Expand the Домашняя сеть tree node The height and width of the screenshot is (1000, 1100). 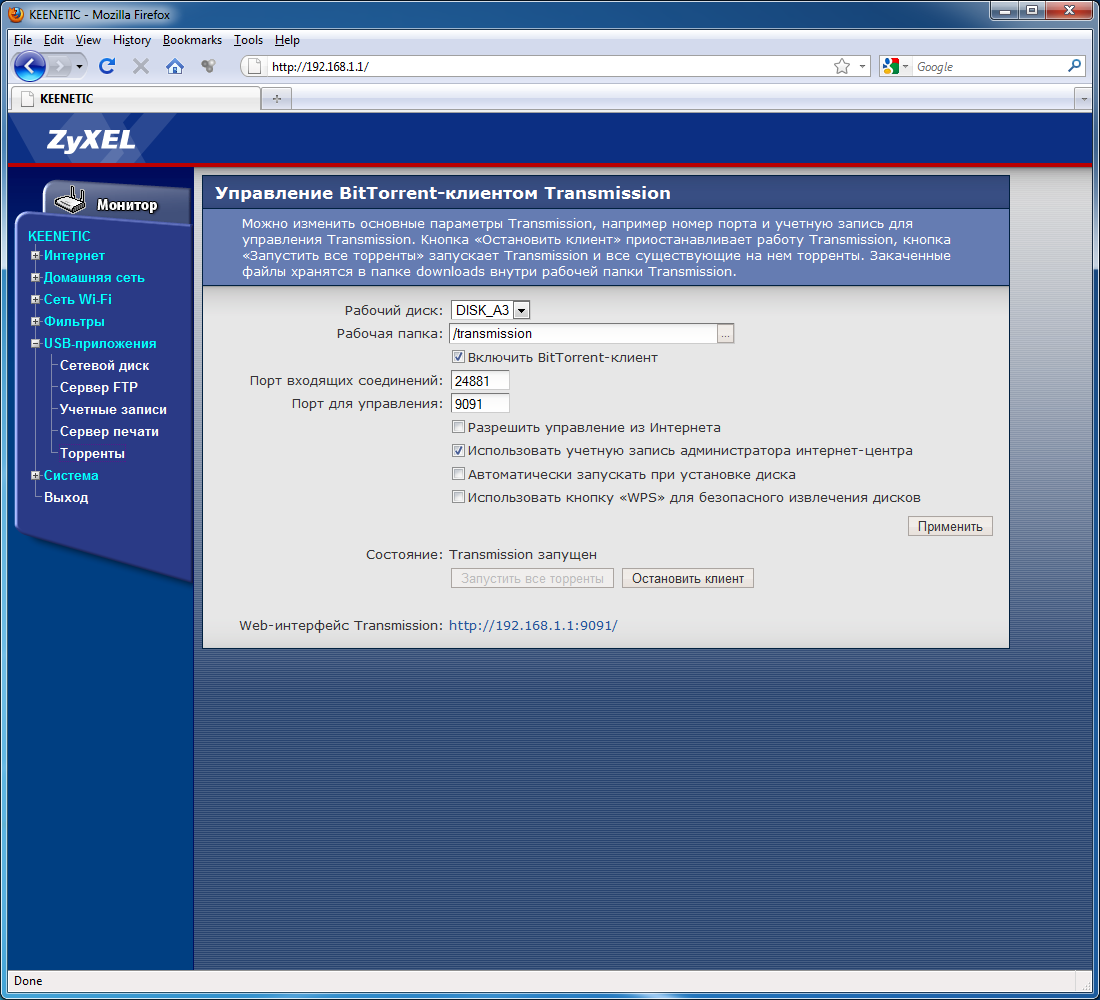tap(35, 277)
